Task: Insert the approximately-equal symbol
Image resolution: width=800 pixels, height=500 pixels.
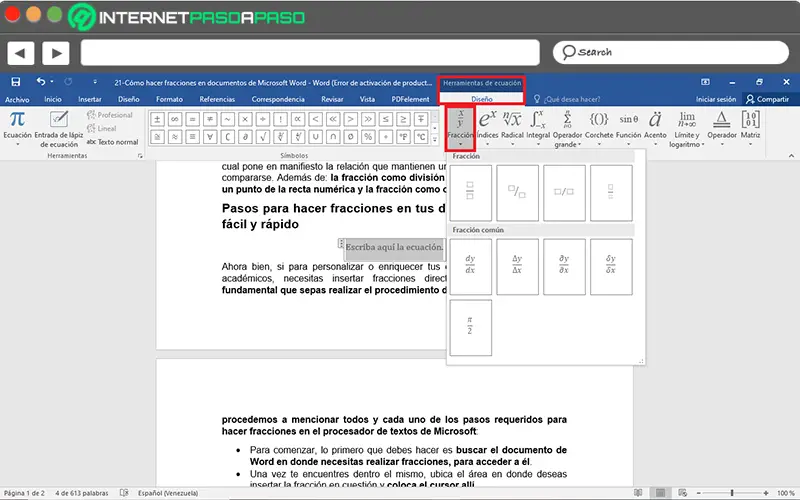Action: (x=174, y=137)
